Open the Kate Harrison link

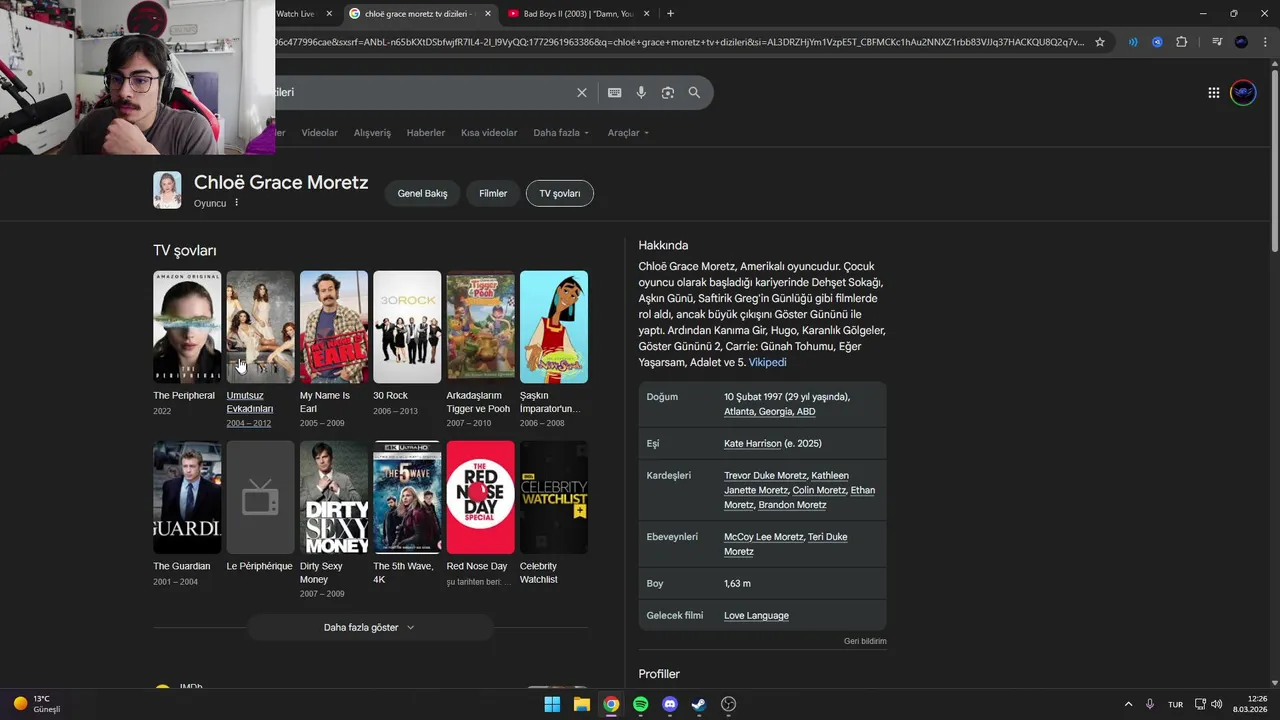point(753,443)
